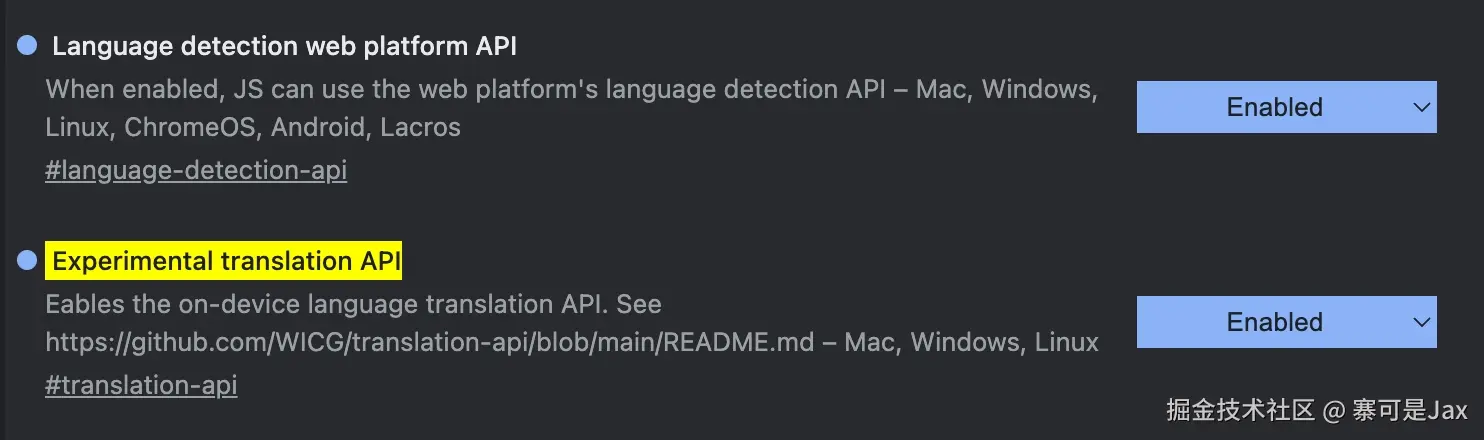
Task: Click the chevron arrow on translation API dropdown
Action: click(1421, 322)
